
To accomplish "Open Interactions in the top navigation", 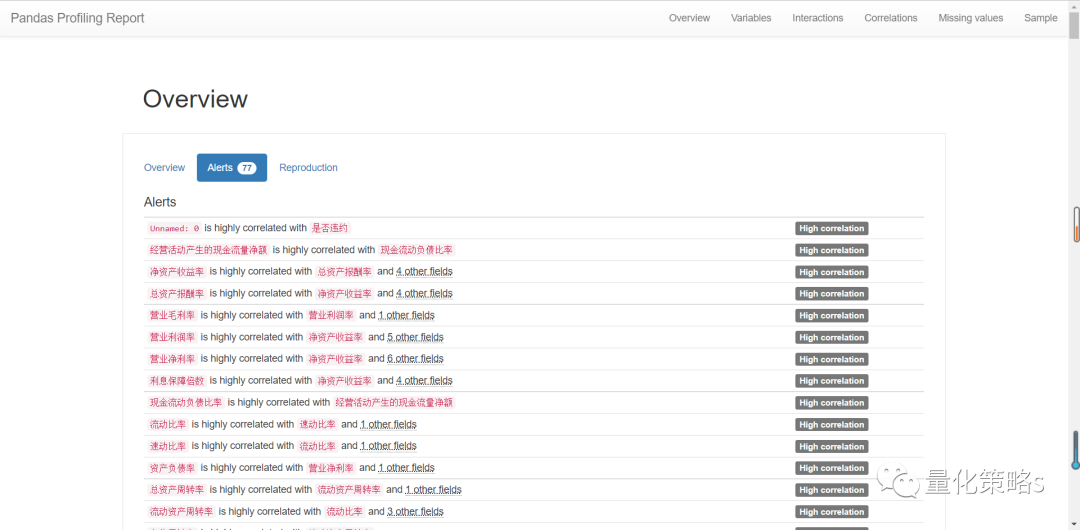I will point(818,18).
